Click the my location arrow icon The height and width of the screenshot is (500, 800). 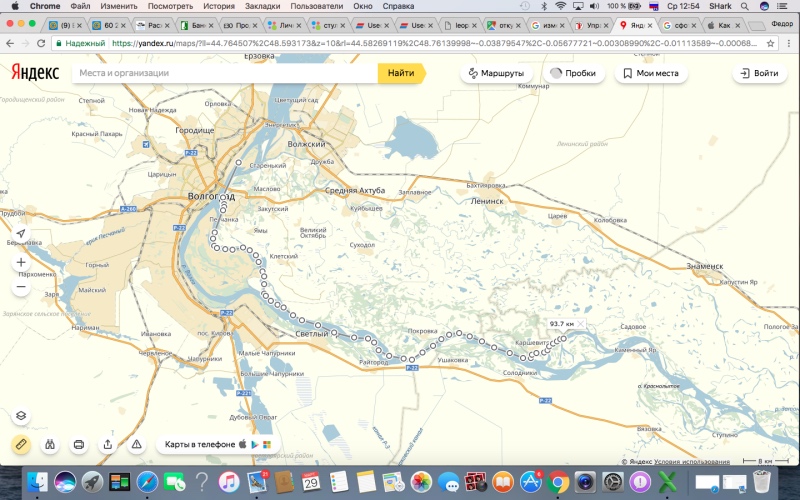[x=21, y=234]
